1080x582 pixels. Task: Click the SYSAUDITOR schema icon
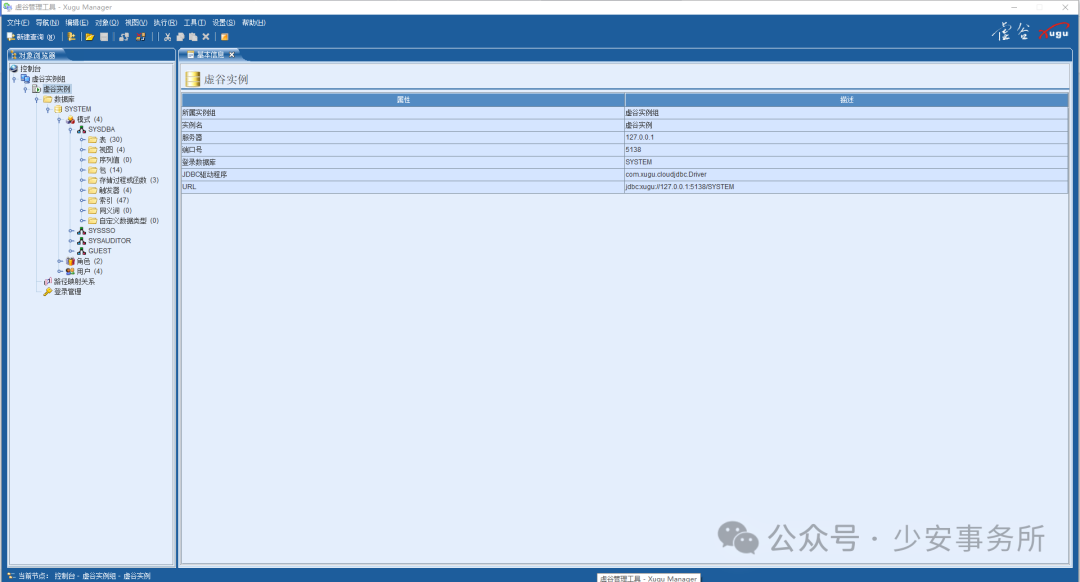click(81, 241)
